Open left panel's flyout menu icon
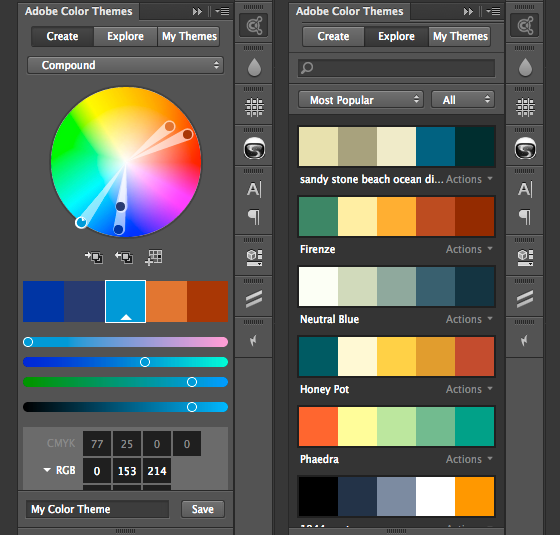The height and width of the screenshot is (535, 560). click(x=222, y=11)
